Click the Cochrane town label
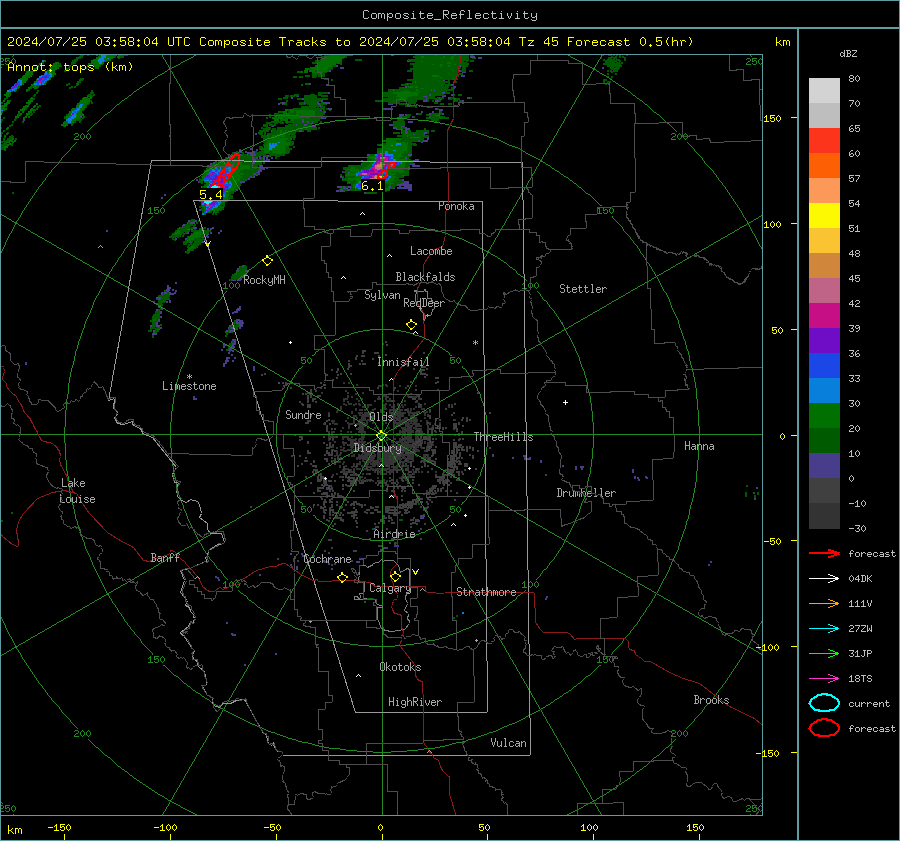This screenshot has width=900, height=841. point(327,559)
